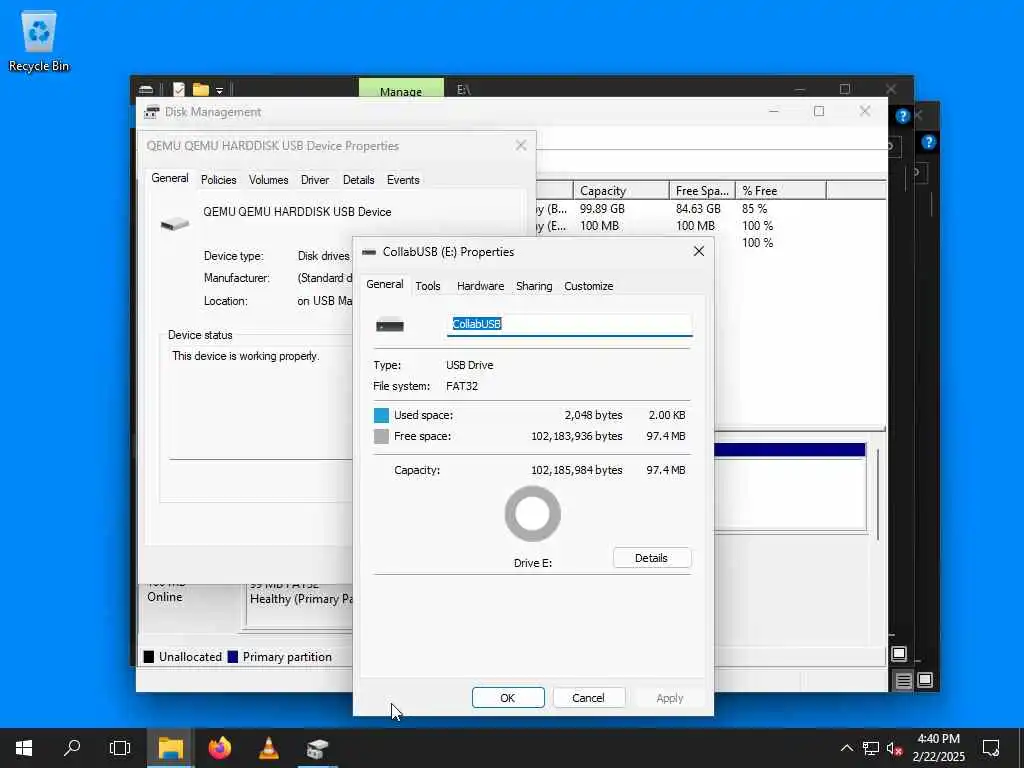Sort by the % Free column header
1024x768 pixels.
click(x=780, y=191)
